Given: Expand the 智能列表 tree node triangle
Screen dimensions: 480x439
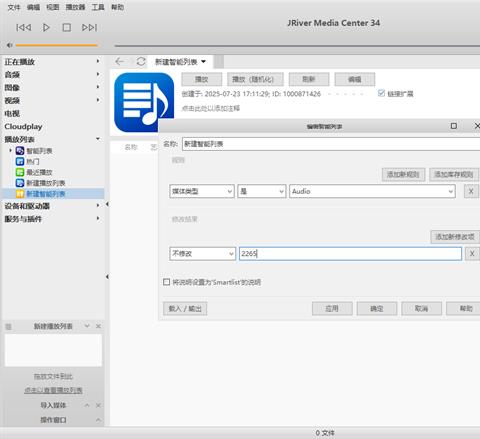Looking at the screenshot, I should coord(10,151).
